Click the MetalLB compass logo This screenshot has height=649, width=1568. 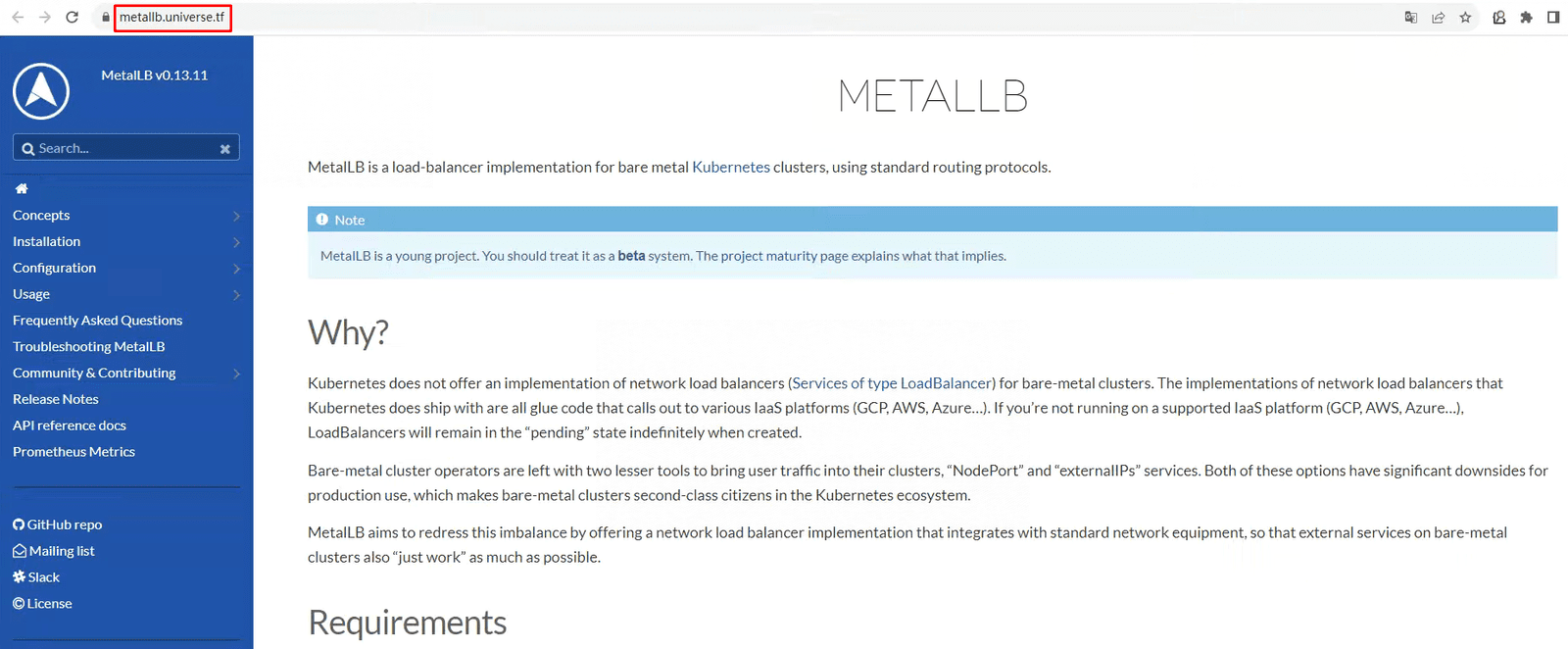pos(41,91)
